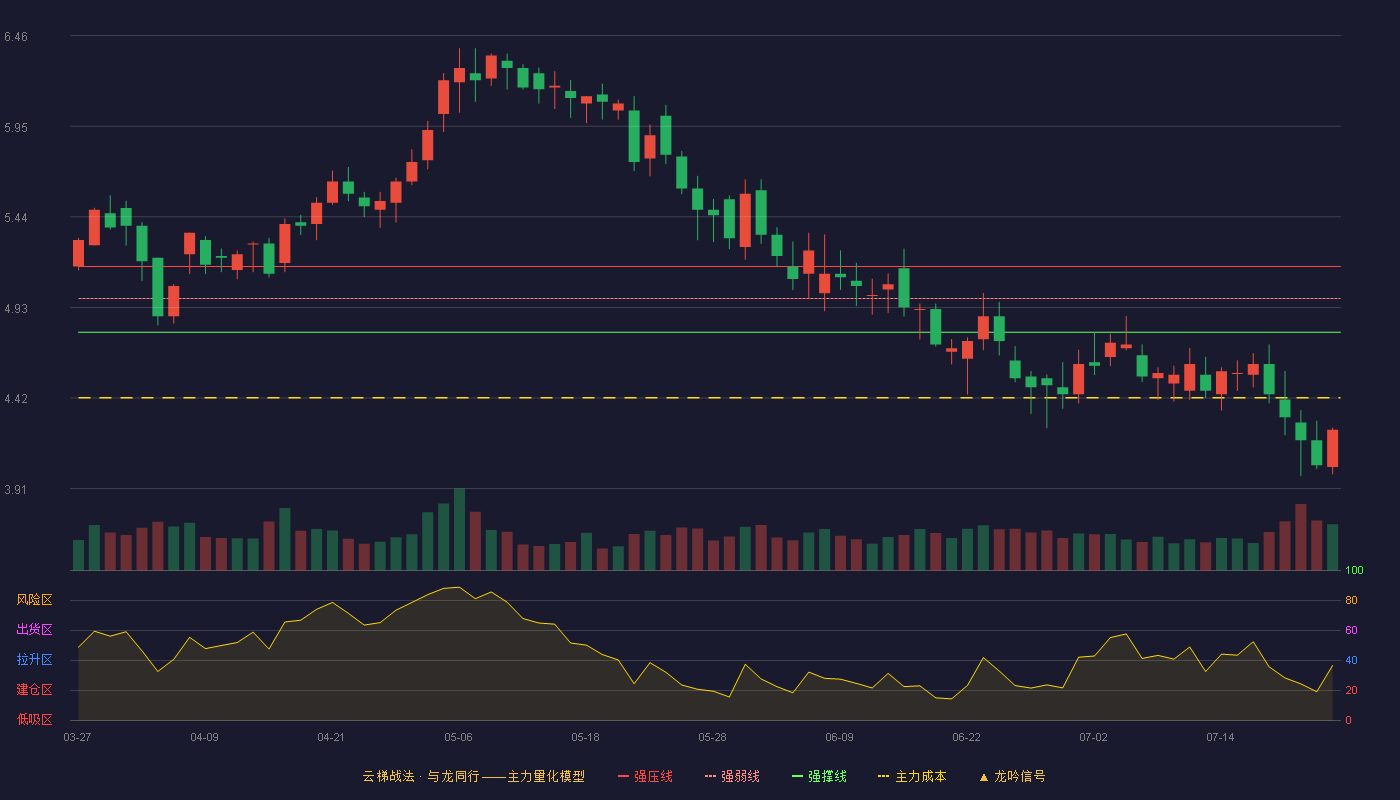Select the 4.42 price axis label
Screen dimensions: 1400x800
click(x=16, y=399)
